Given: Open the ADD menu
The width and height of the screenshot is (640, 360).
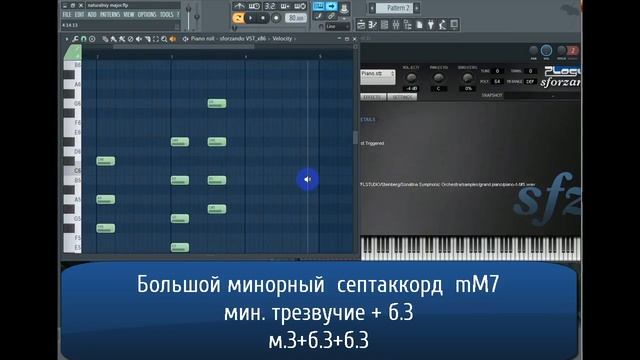Looking at the screenshot, I should [x=92, y=15].
